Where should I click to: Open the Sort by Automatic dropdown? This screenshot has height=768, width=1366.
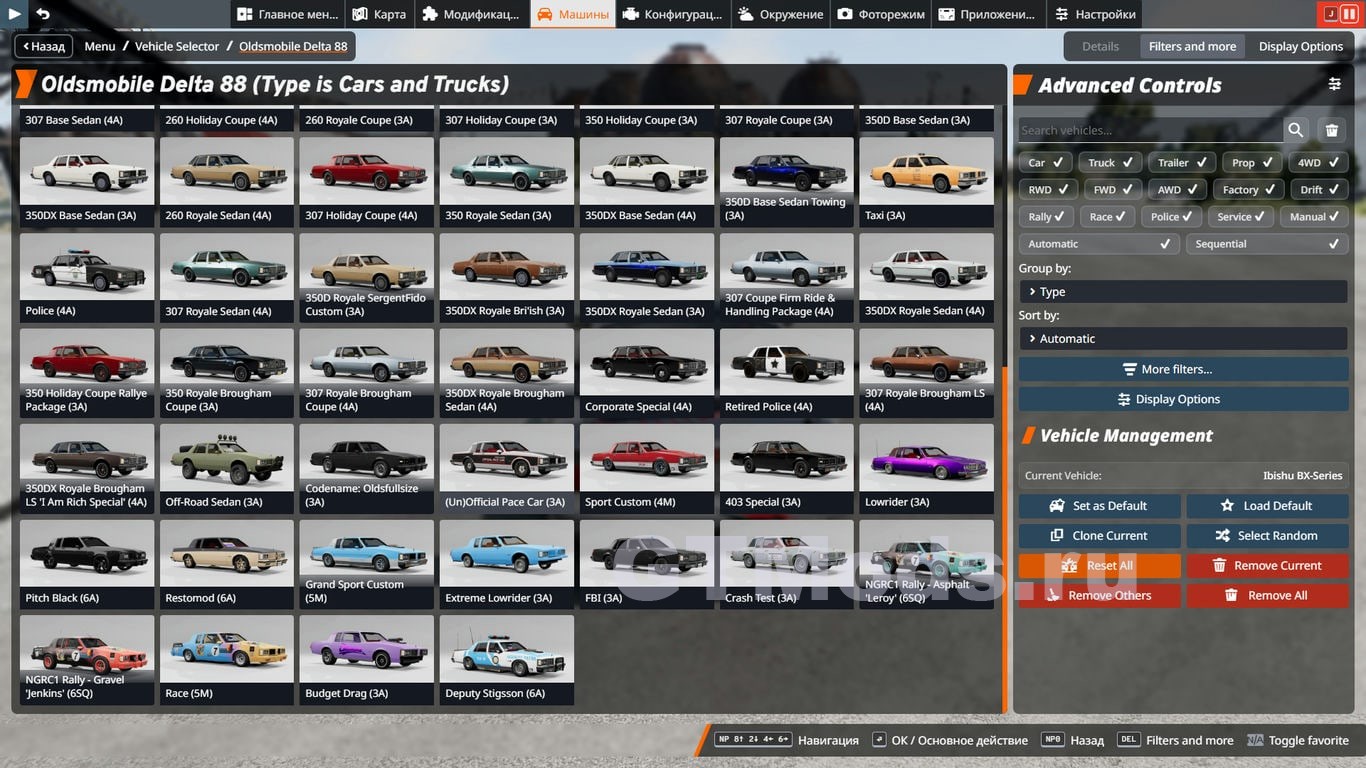pyautogui.click(x=1182, y=339)
